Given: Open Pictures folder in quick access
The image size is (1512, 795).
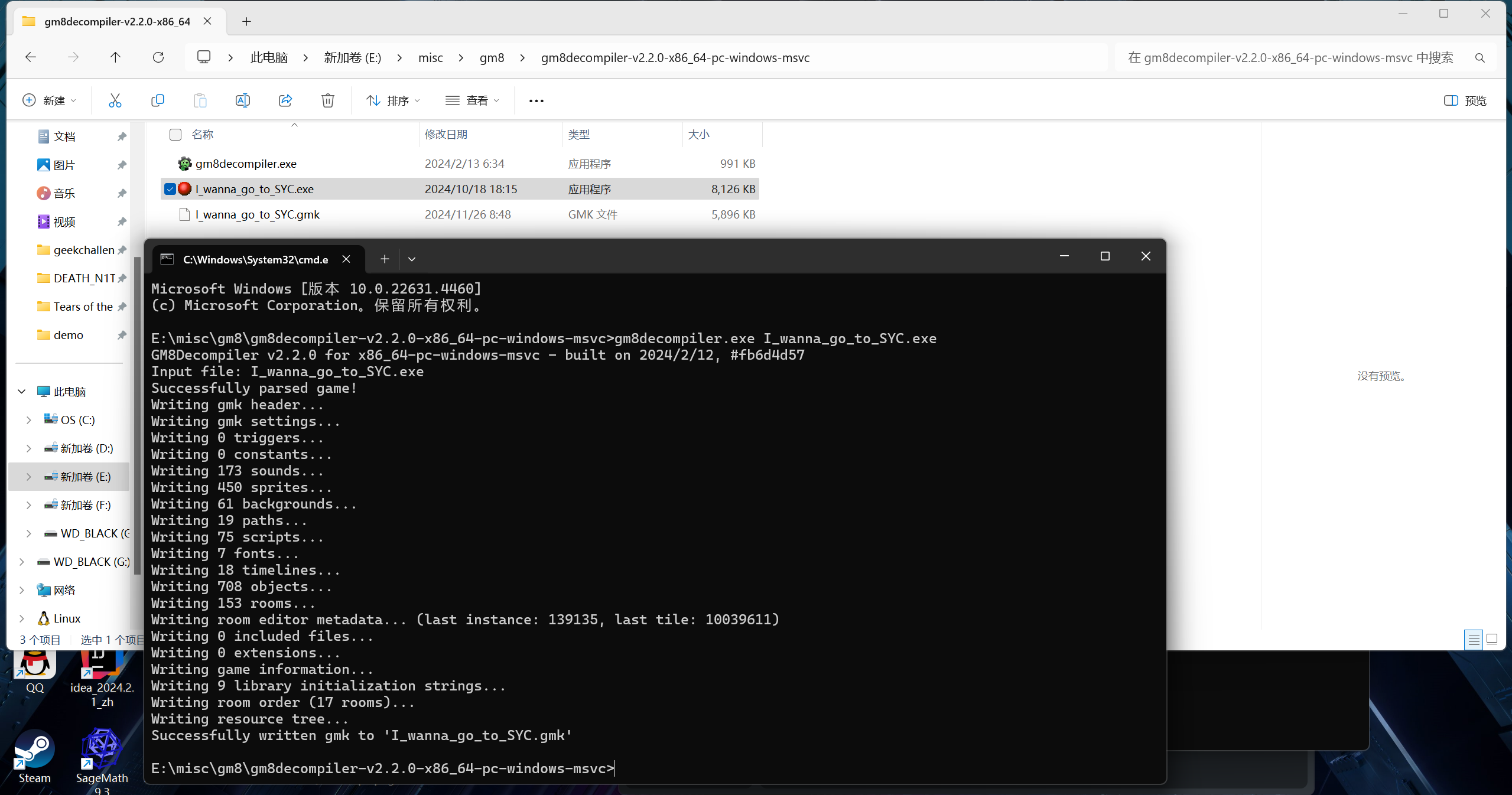Looking at the screenshot, I should pos(64,165).
